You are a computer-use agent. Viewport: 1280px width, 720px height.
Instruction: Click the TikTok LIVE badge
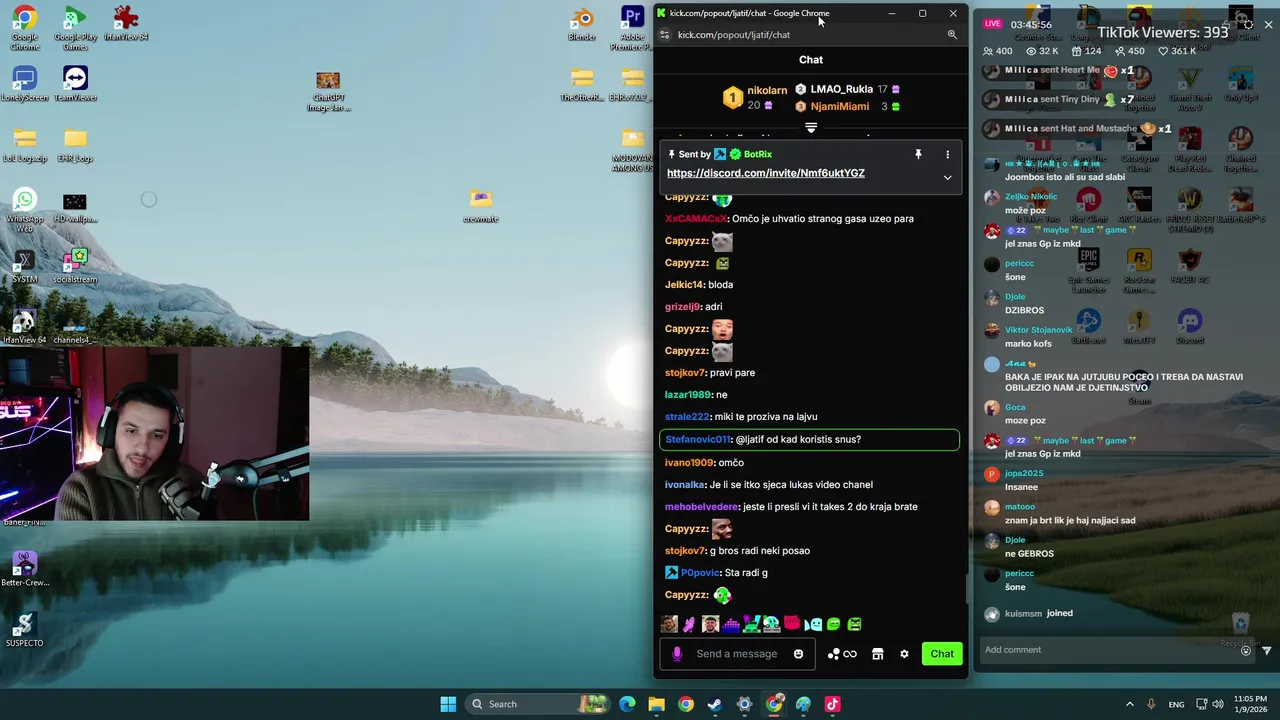tap(992, 23)
